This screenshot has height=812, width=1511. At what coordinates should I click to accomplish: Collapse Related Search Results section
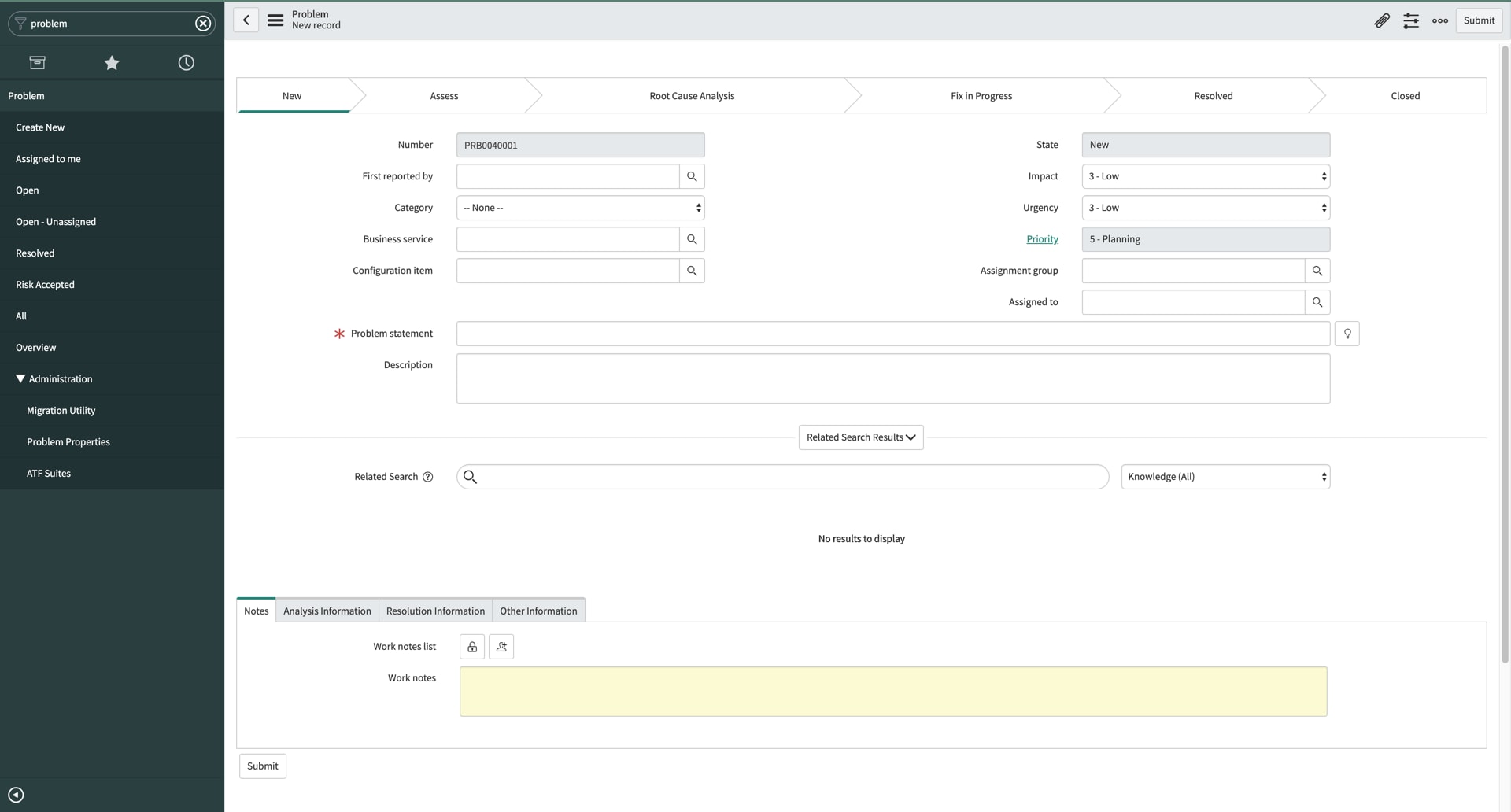point(861,437)
